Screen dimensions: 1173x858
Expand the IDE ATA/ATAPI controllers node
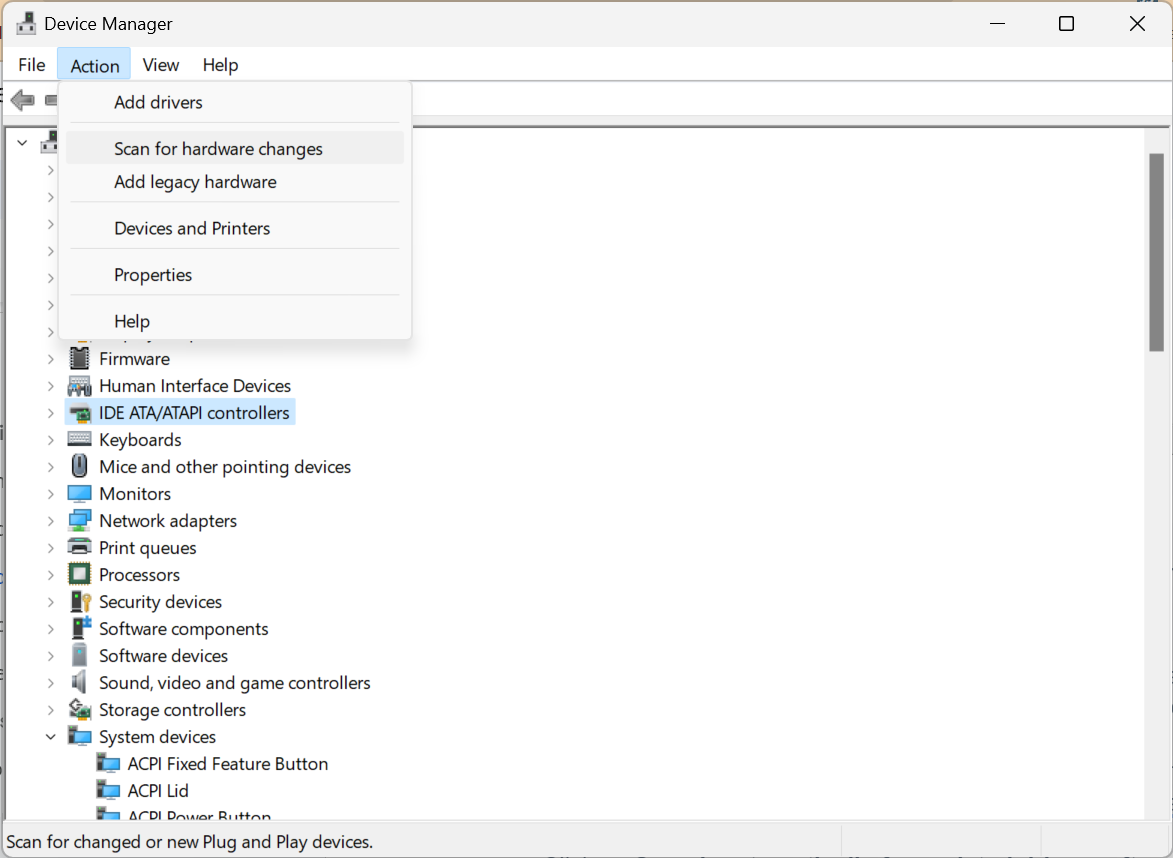(x=52, y=412)
